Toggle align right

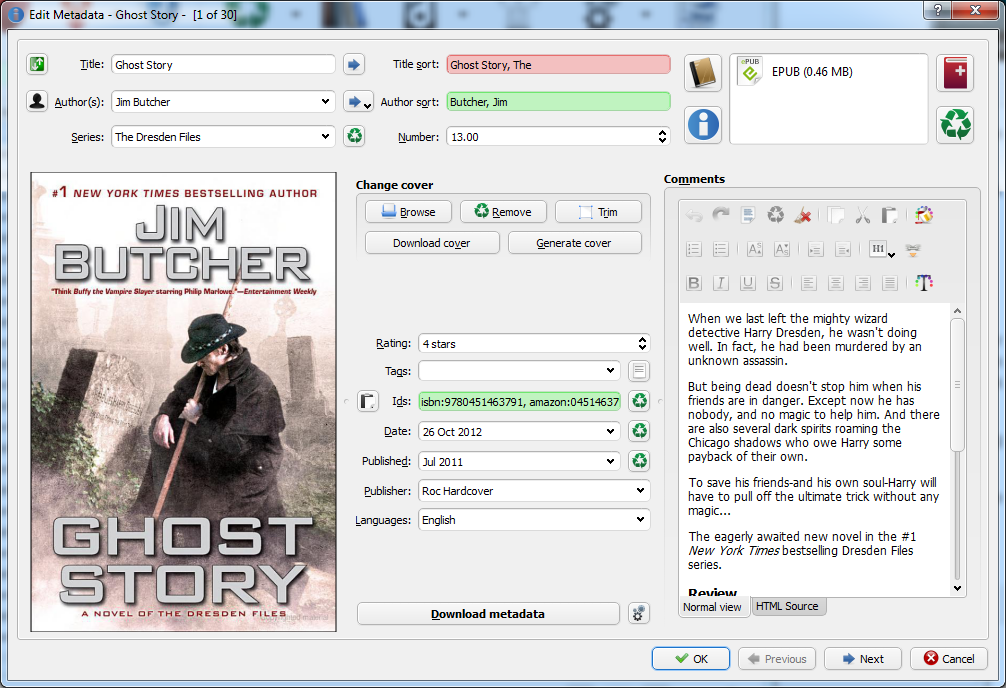[862, 283]
